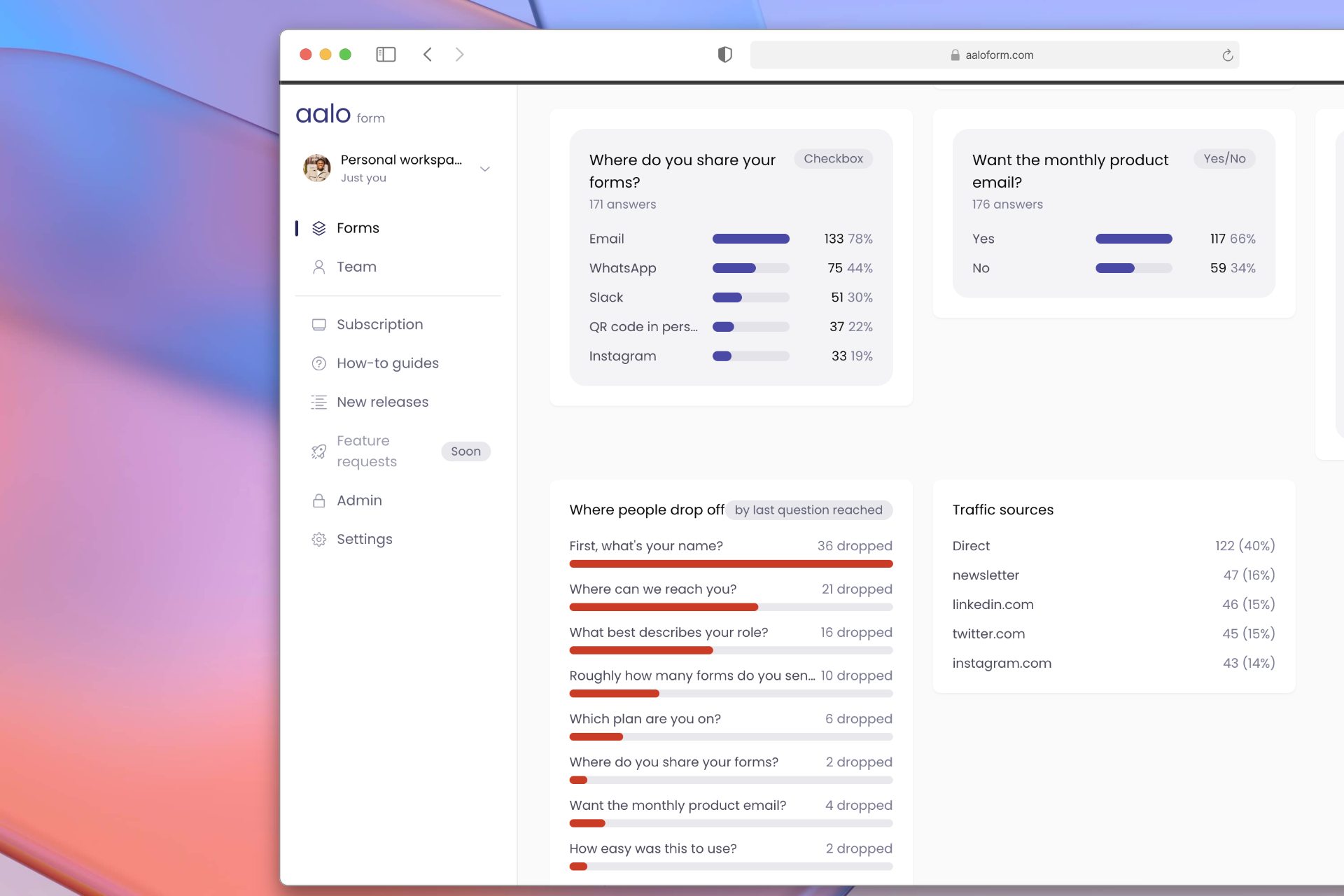
Task: Click the Feature requests label
Action: (367, 451)
